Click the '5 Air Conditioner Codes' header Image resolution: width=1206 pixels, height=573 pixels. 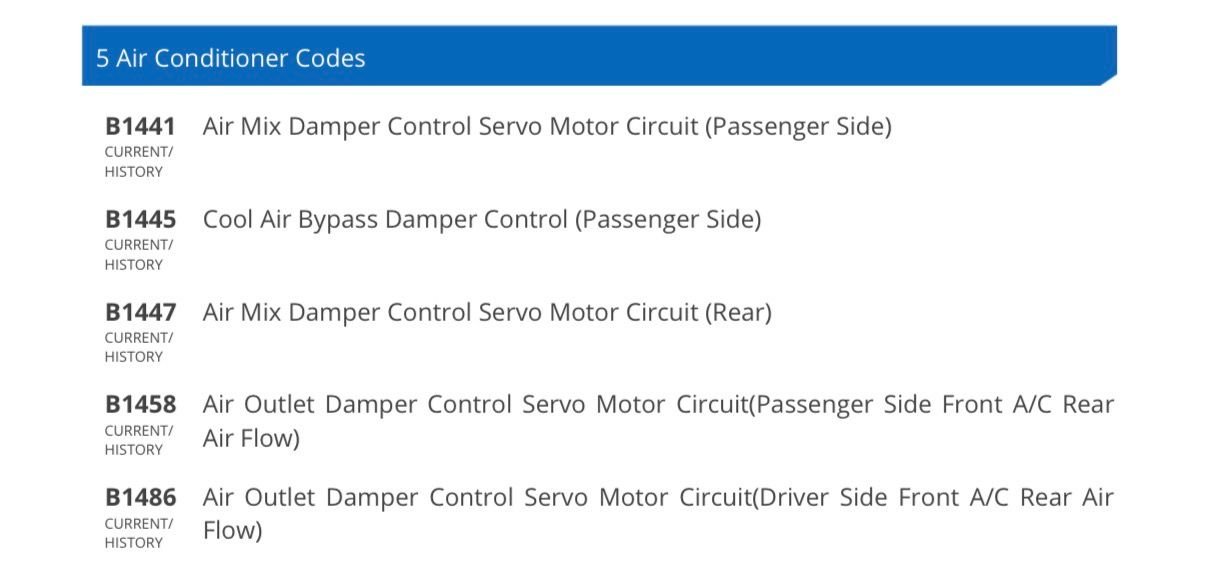(231, 58)
